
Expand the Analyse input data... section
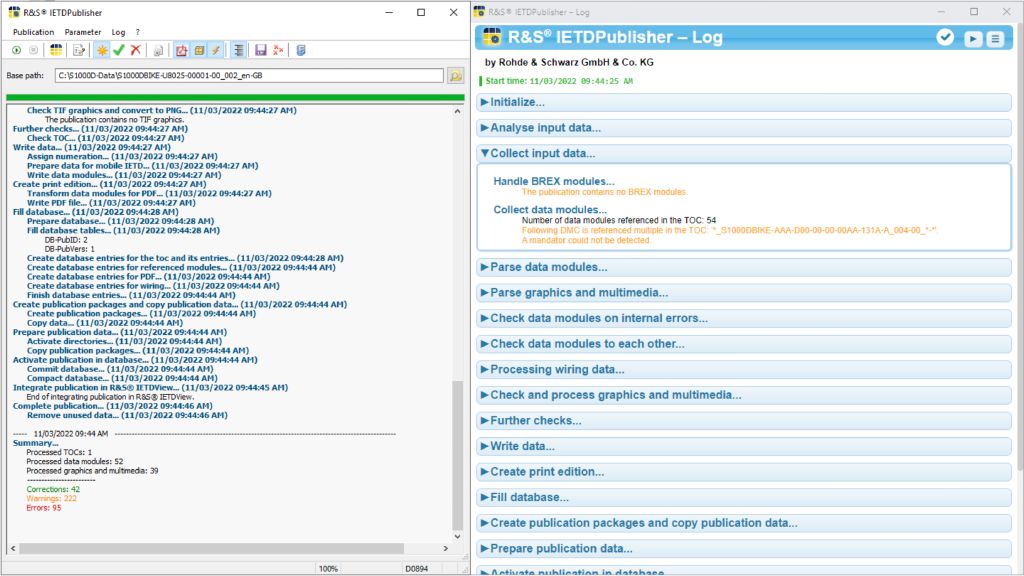(x=744, y=128)
